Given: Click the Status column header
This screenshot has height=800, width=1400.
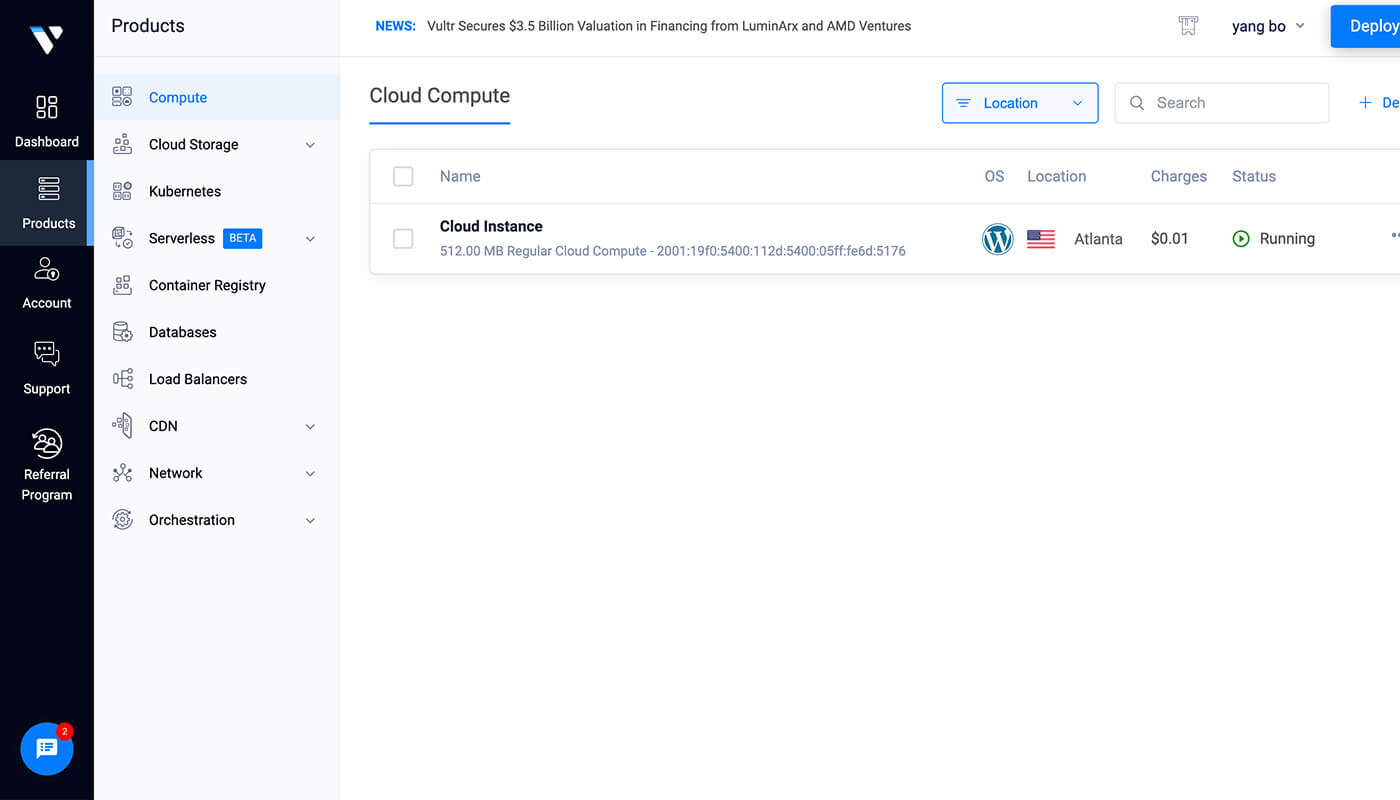Looking at the screenshot, I should click(x=1254, y=176).
